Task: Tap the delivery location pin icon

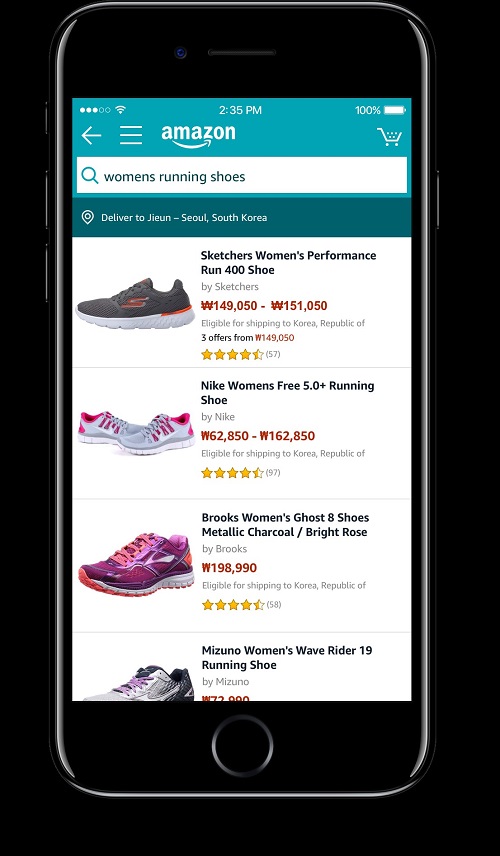Action: pos(87,217)
